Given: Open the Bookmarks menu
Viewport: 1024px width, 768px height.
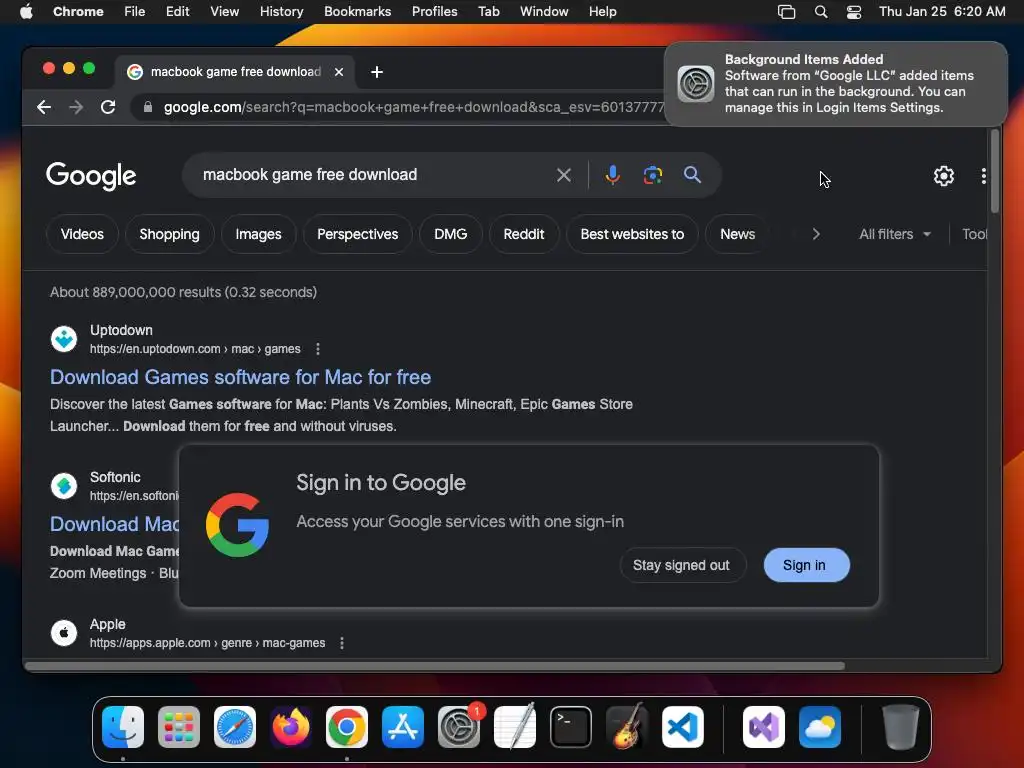Looking at the screenshot, I should pos(357,12).
